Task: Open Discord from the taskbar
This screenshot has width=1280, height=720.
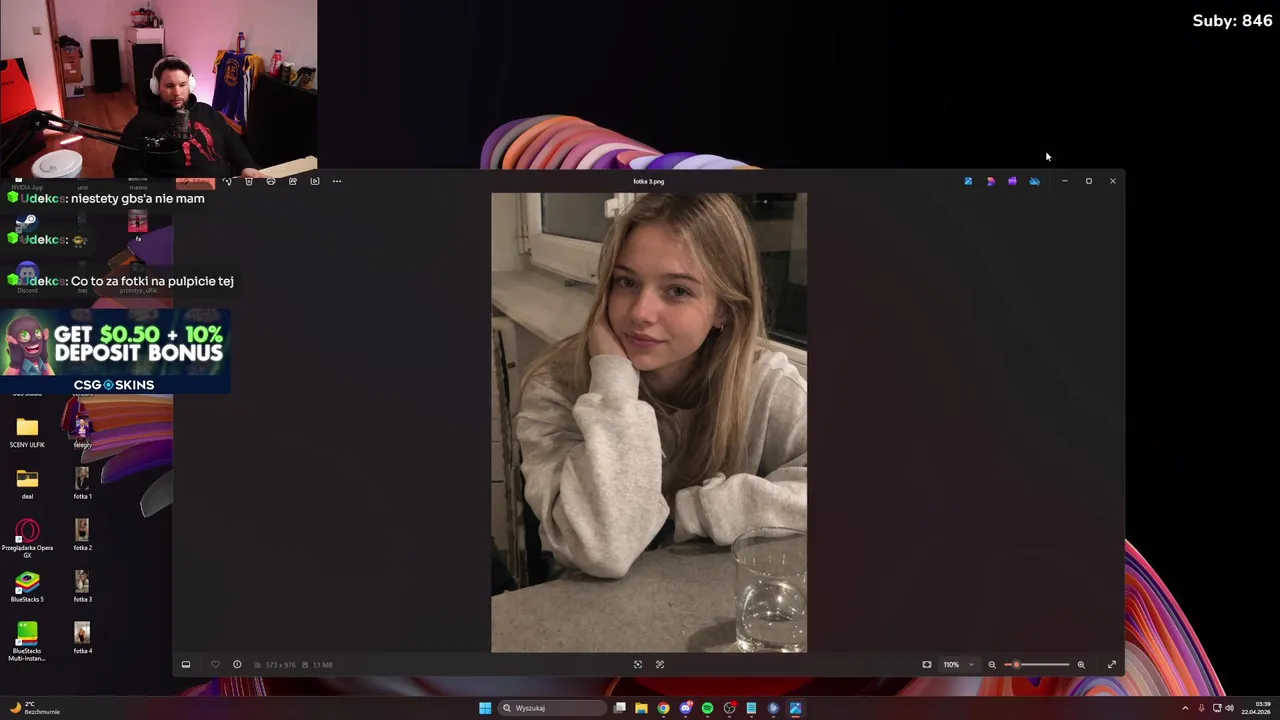Action: pyautogui.click(x=685, y=708)
